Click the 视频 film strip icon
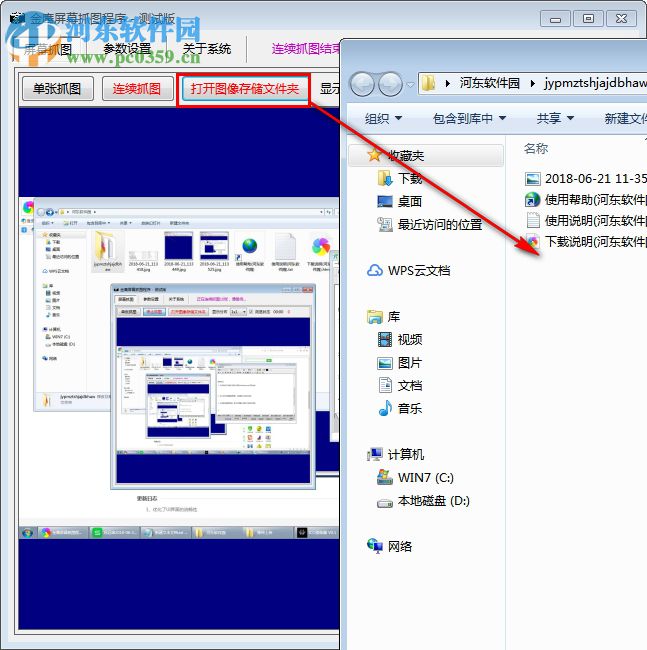 tap(385, 340)
